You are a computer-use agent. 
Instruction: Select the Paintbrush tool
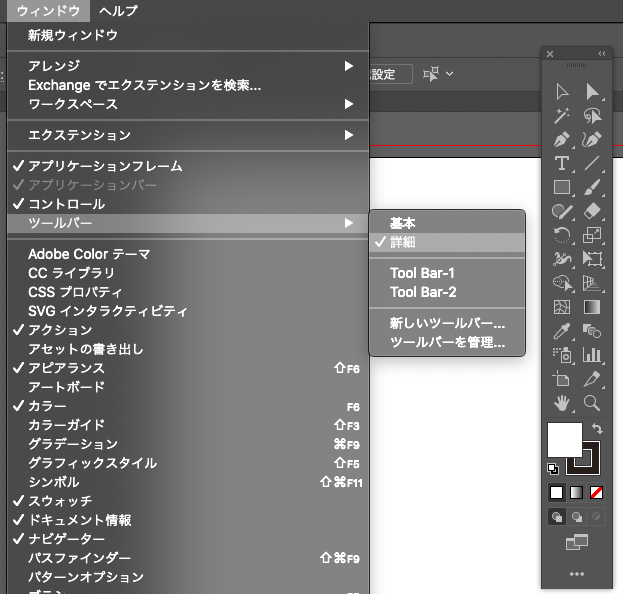(x=592, y=187)
